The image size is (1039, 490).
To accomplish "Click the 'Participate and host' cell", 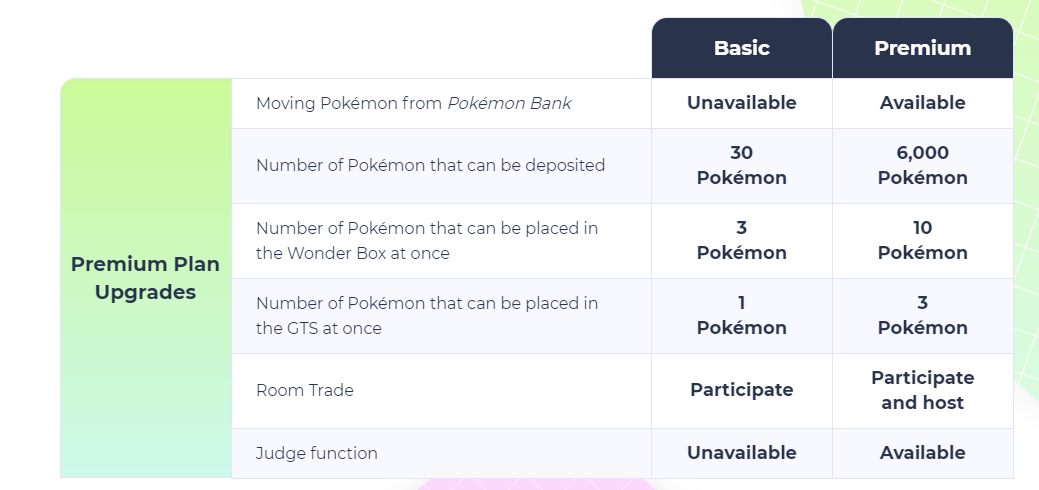I will [922, 390].
